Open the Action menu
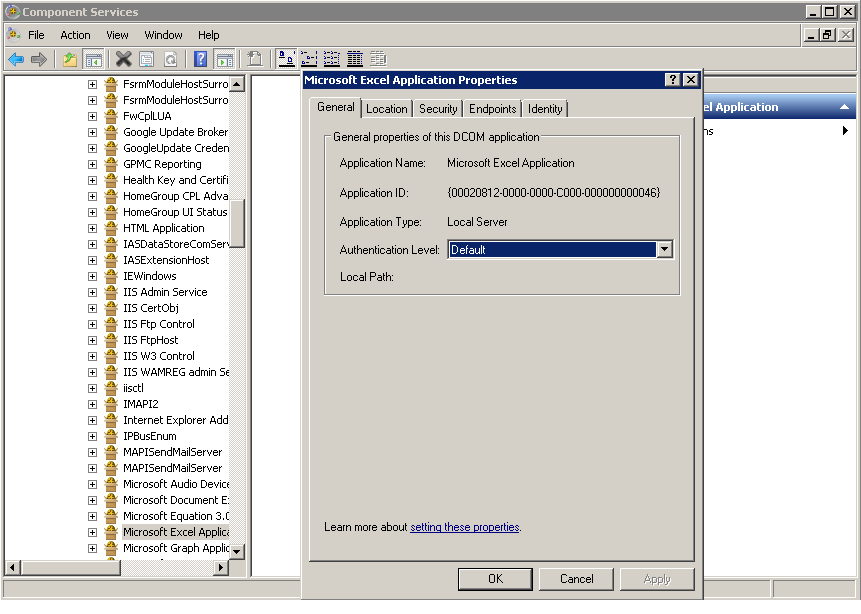The height and width of the screenshot is (614, 861). point(75,34)
